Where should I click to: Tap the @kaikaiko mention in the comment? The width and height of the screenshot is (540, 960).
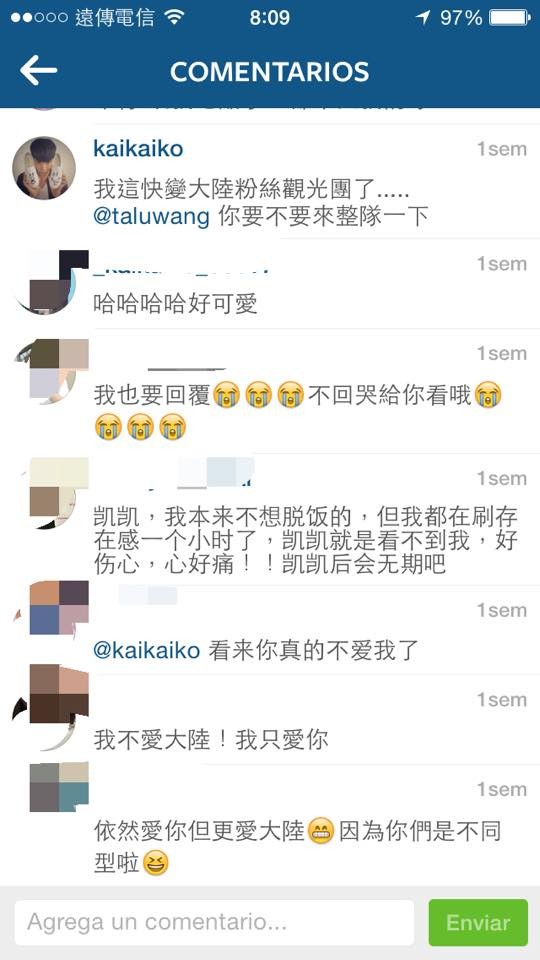(147, 650)
